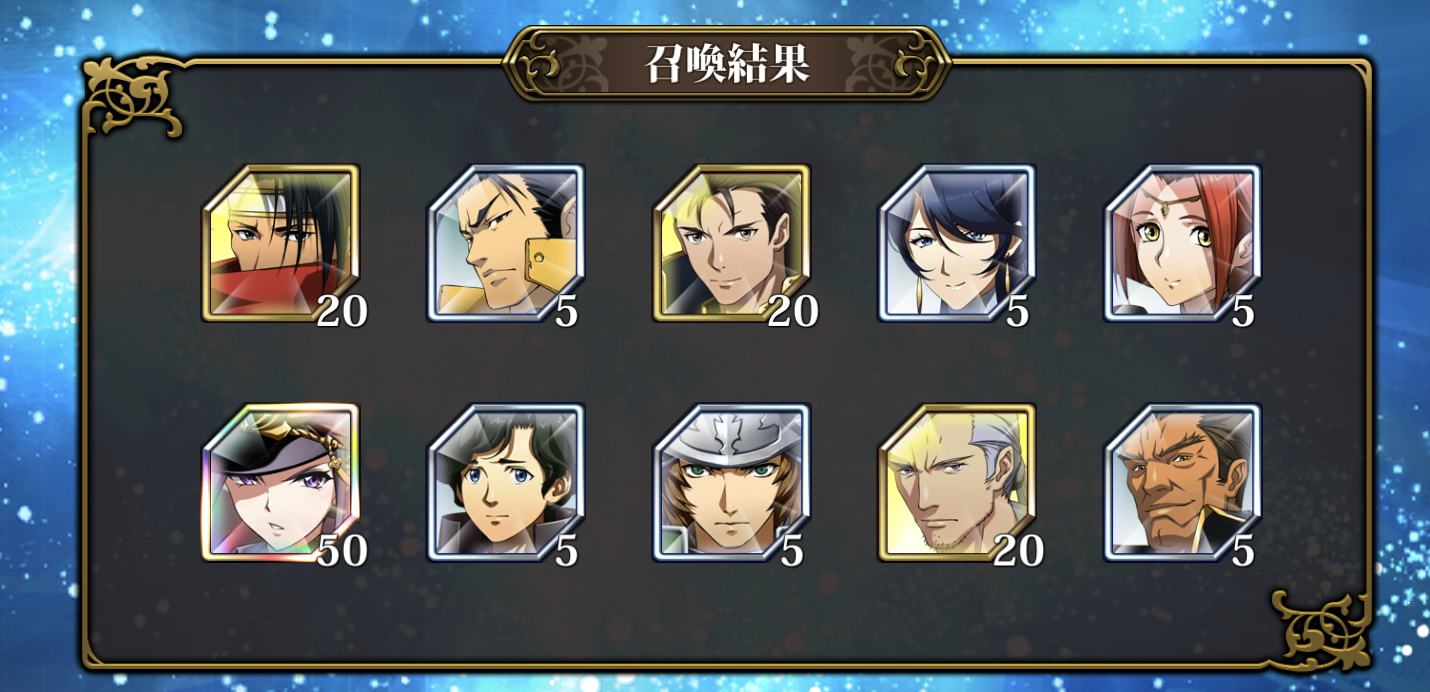Click the gold ornament at panel's top-left corner
Screen dimensions: 1430x692
(x=132, y=96)
